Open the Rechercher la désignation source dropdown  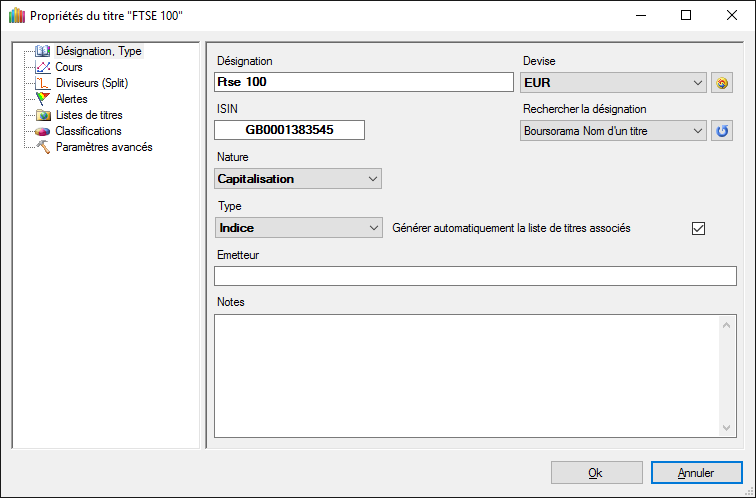tap(697, 131)
